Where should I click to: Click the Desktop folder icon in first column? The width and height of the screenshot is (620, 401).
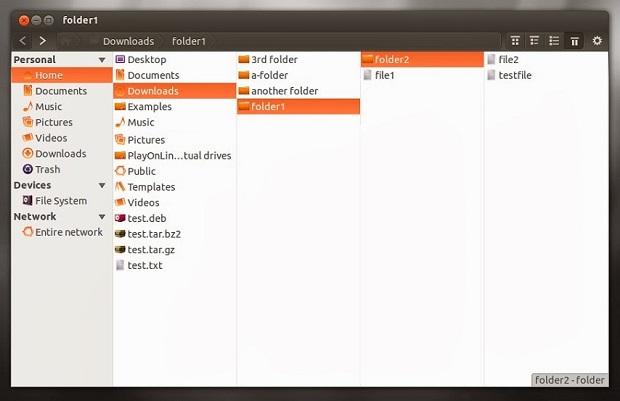point(120,59)
